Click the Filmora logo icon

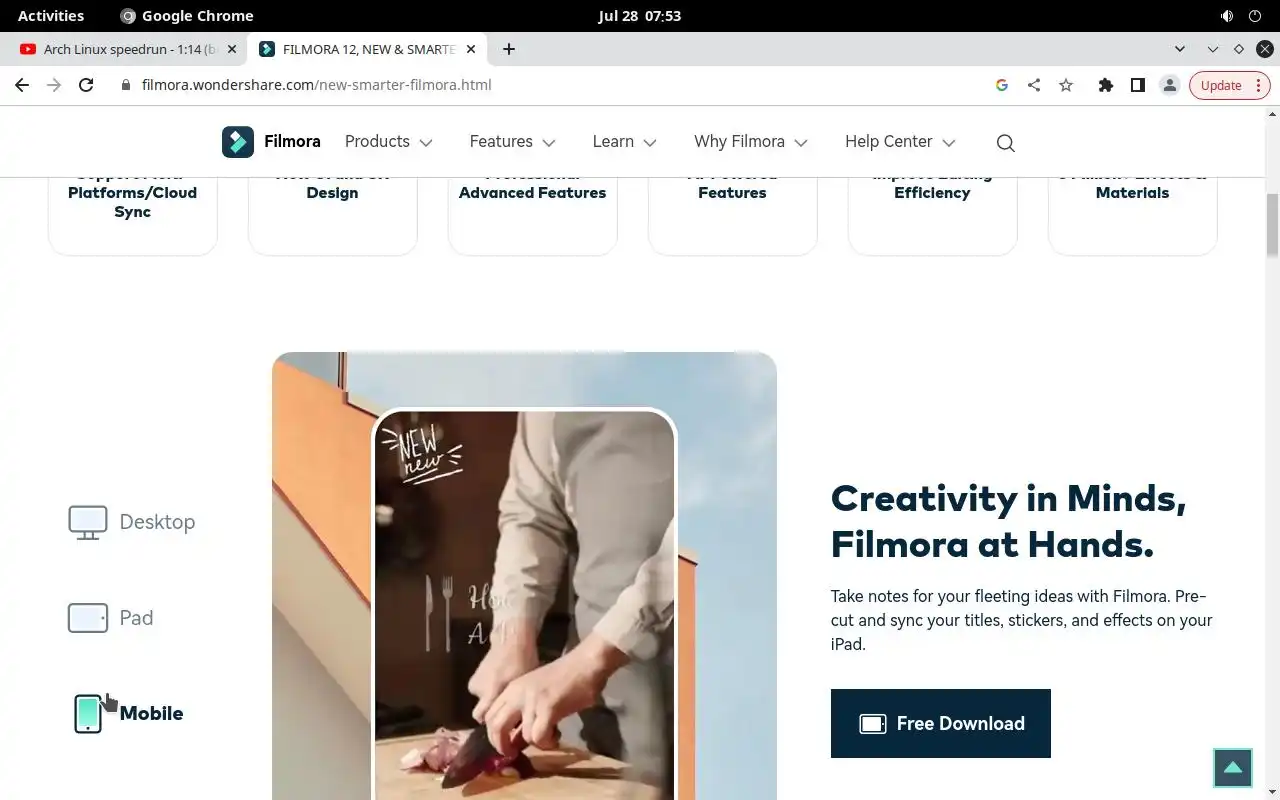click(238, 142)
